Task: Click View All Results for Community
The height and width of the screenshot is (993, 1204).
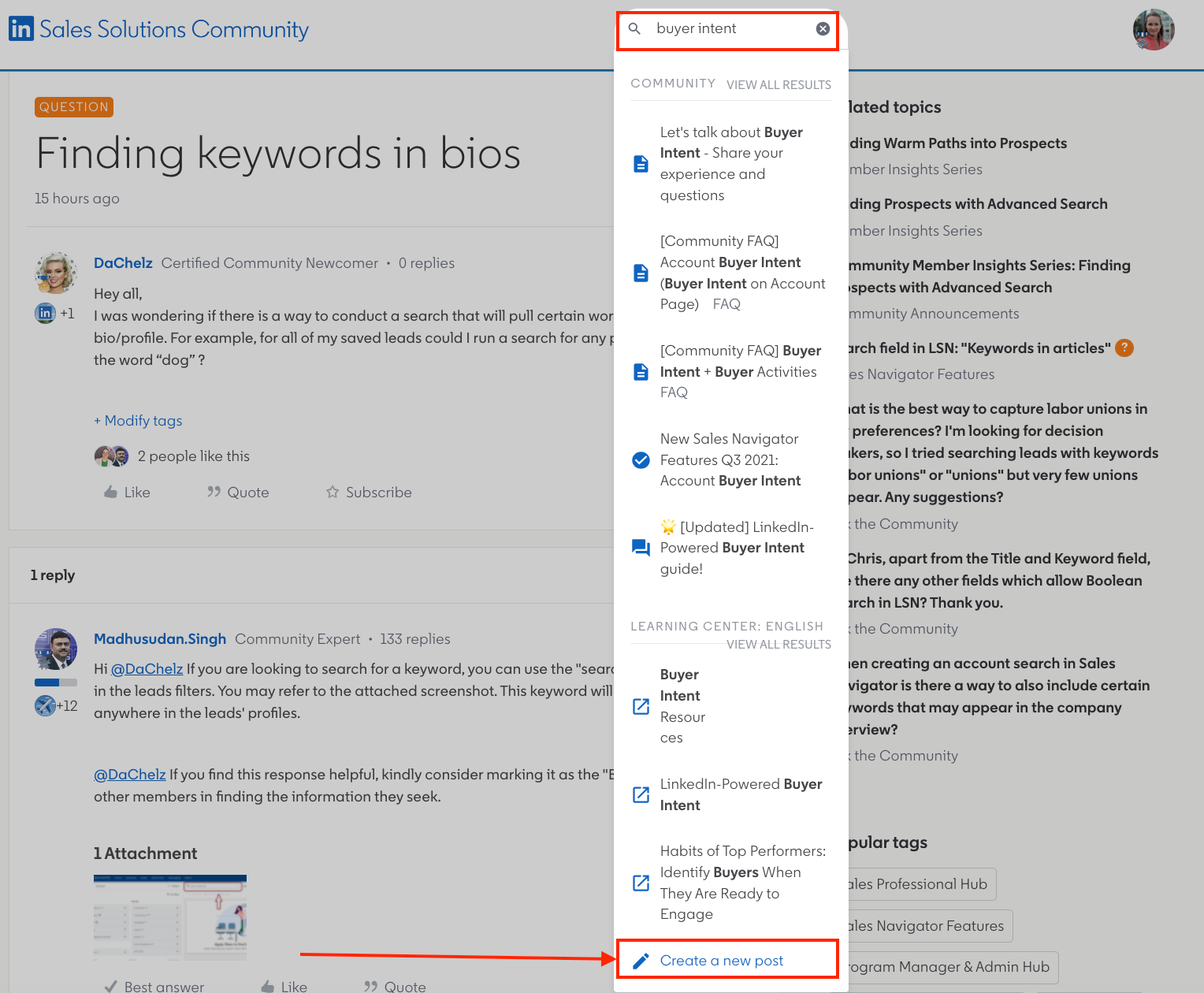Action: (x=779, y=84)
